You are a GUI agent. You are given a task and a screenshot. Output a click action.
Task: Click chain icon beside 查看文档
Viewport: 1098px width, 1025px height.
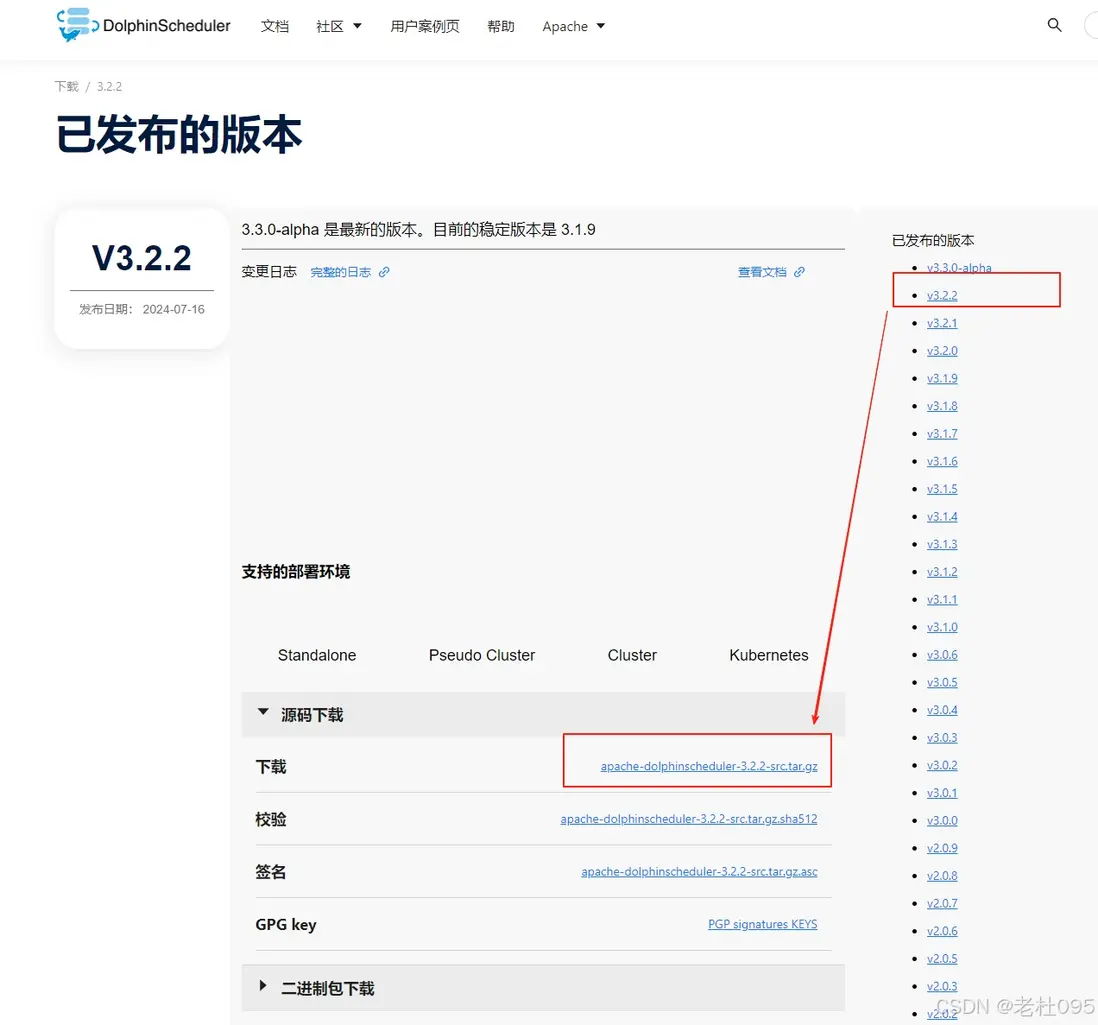tap(800, 272)
